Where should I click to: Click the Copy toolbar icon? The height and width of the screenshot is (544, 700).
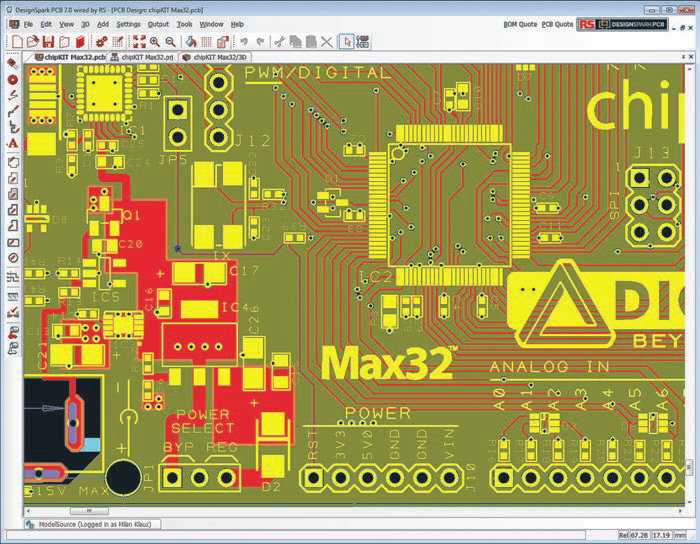[x=295, y=42]
